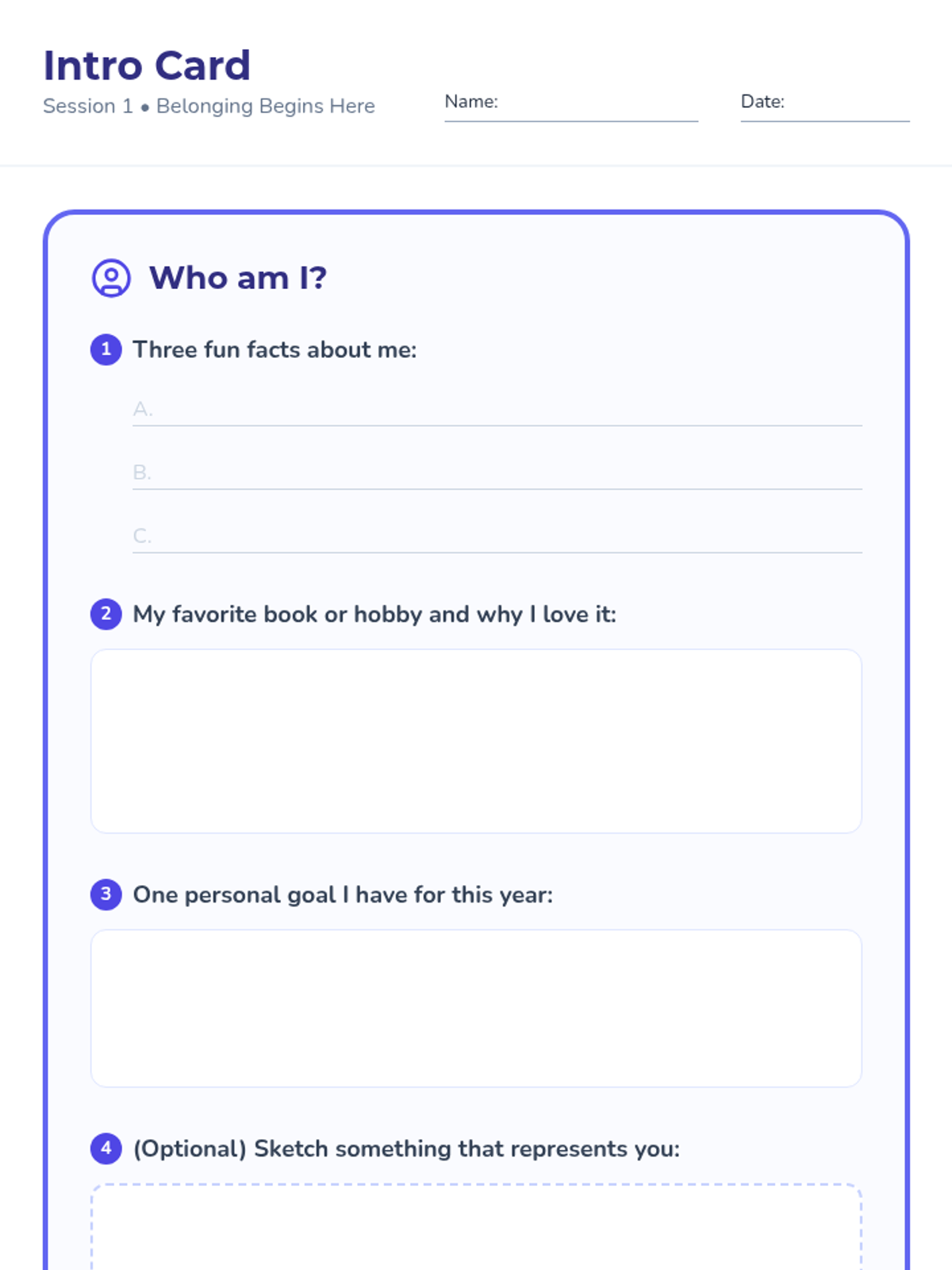This screenshot has height=1270, width=952.
Task: Click fun fact line A
Action: tap(497, 410)
